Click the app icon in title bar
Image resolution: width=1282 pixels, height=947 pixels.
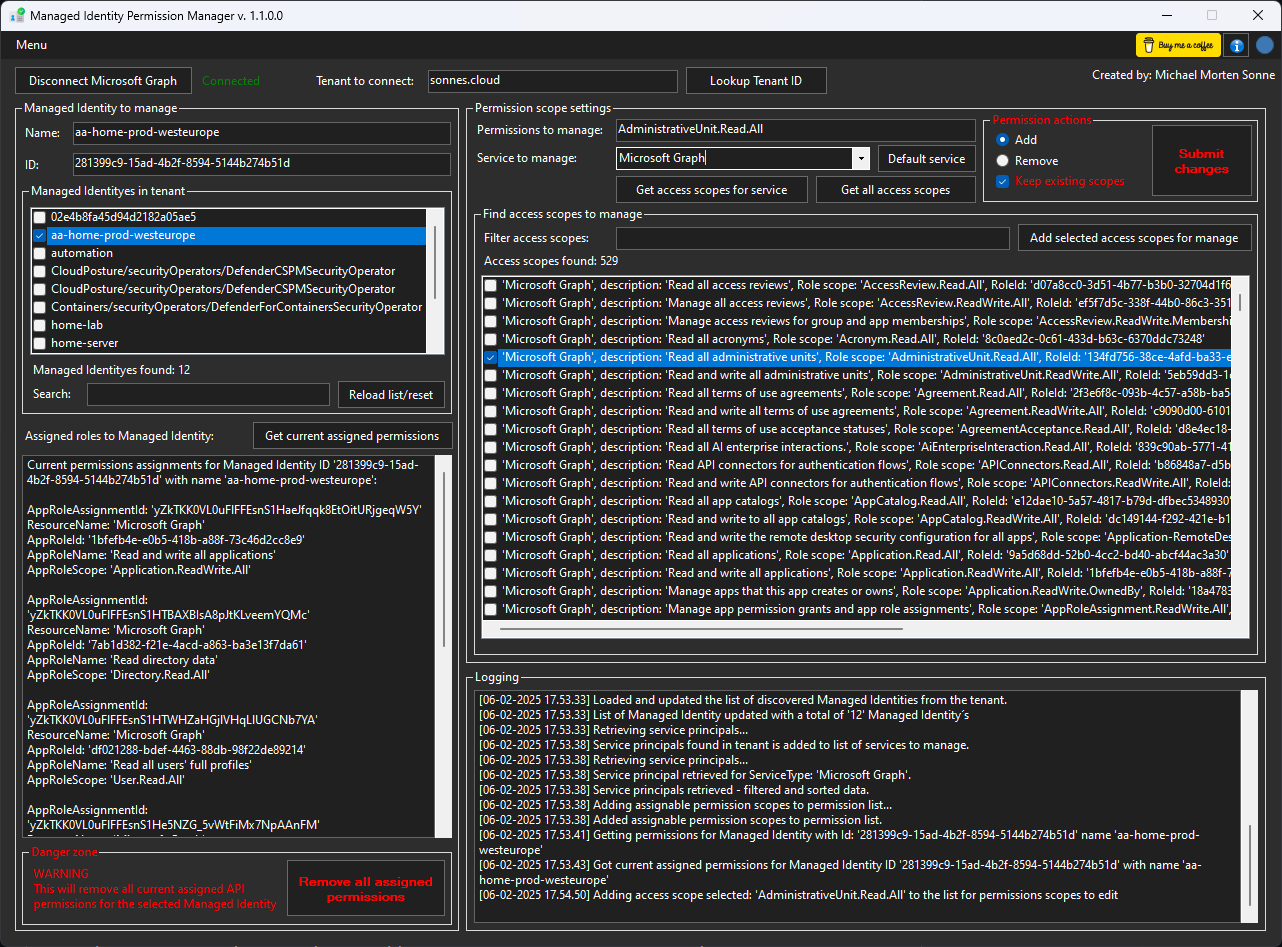click(16, 16)
